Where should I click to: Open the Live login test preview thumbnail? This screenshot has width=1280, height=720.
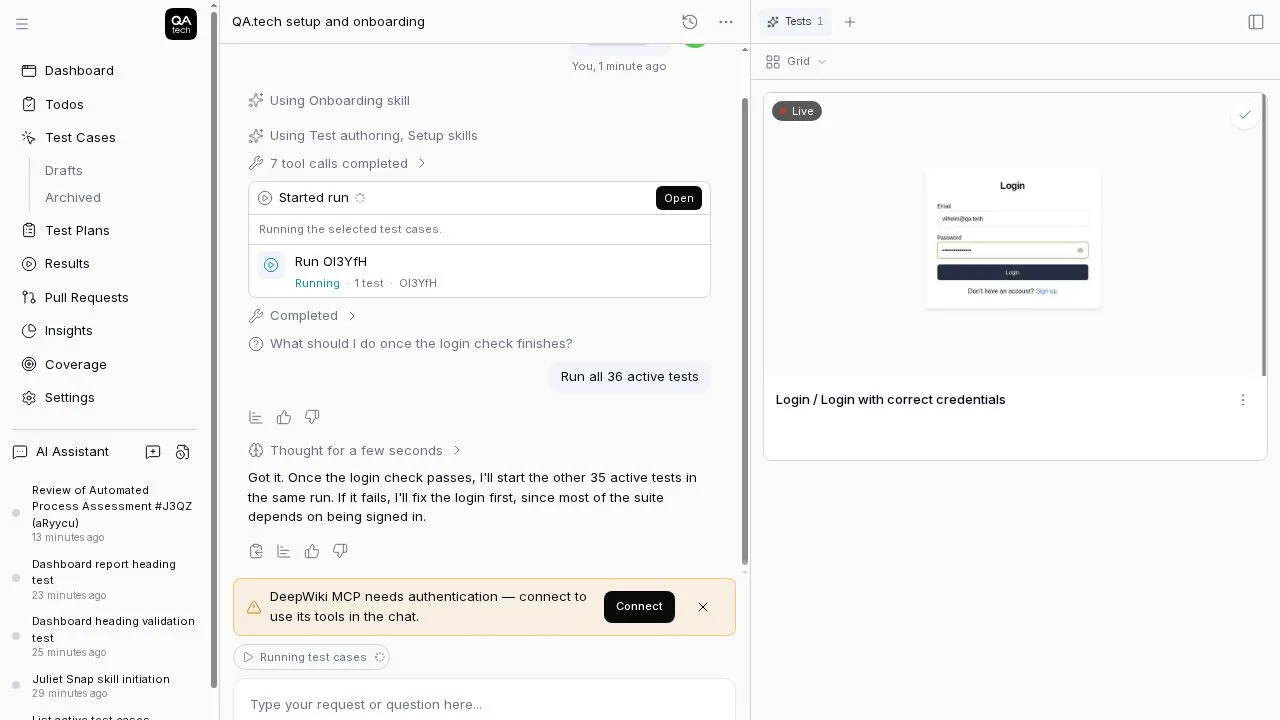[x=1014, y=235]
